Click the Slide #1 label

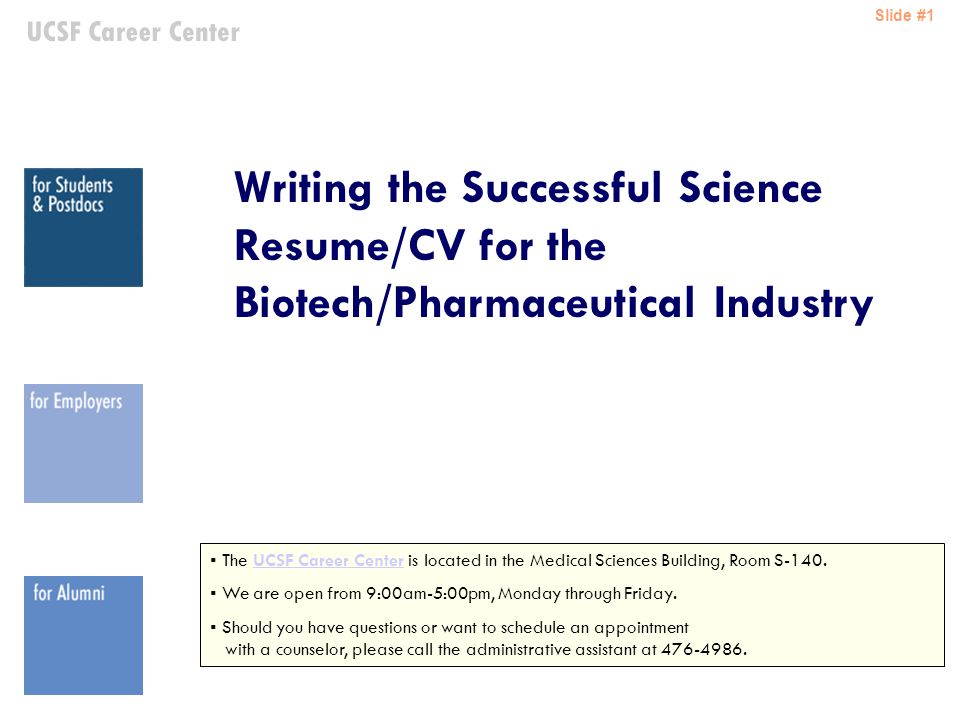pyautogui.click(x=904, y=15)
